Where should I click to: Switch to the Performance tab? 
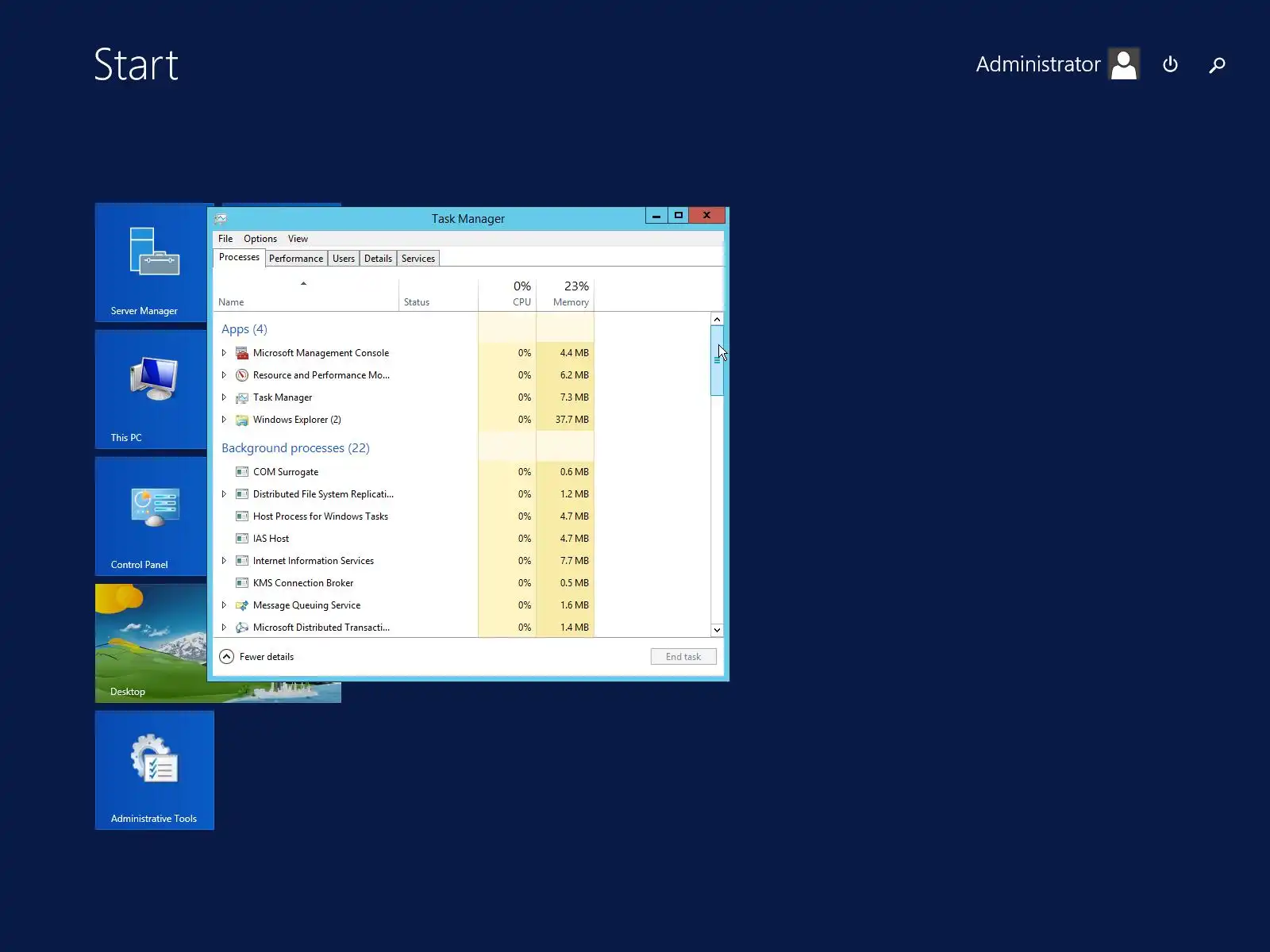(296, 259)
